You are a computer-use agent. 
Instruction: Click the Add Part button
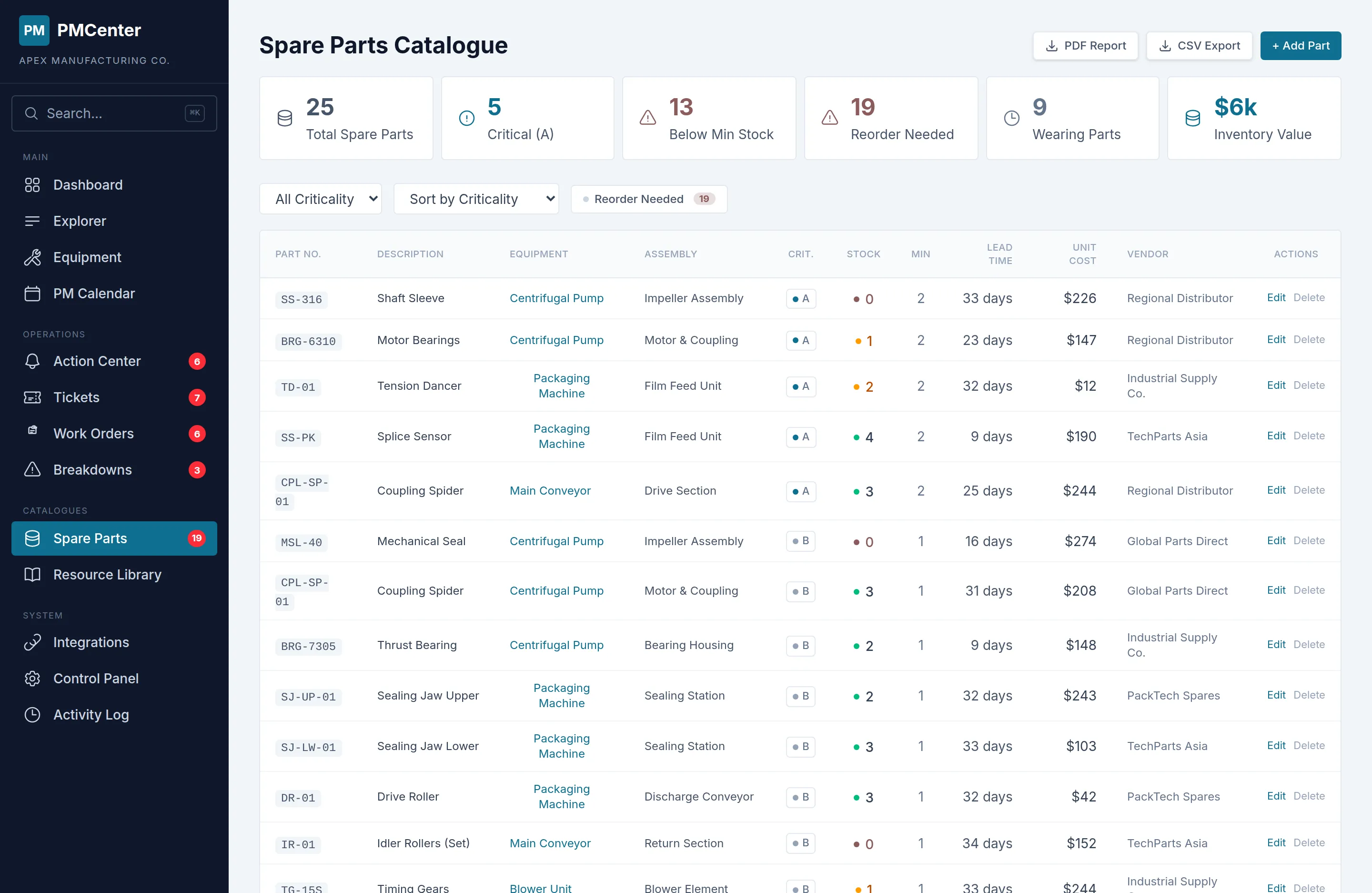[1300, 46]
